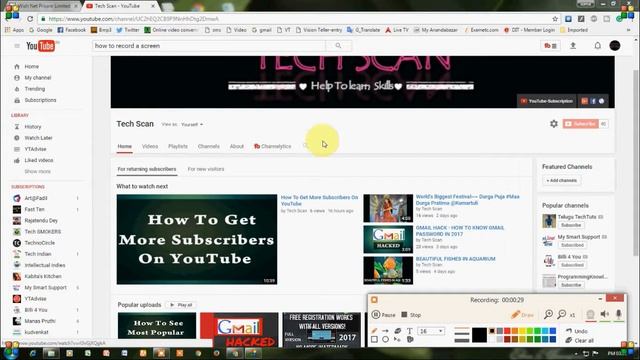The height and width of the screenshot is (360, 640).
Task: Subscribe to Telugu TechTuts
Action: pos(571,225)
